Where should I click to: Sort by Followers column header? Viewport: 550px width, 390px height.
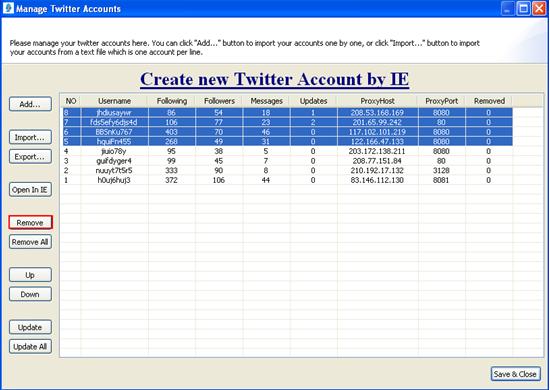coord(219,101)
